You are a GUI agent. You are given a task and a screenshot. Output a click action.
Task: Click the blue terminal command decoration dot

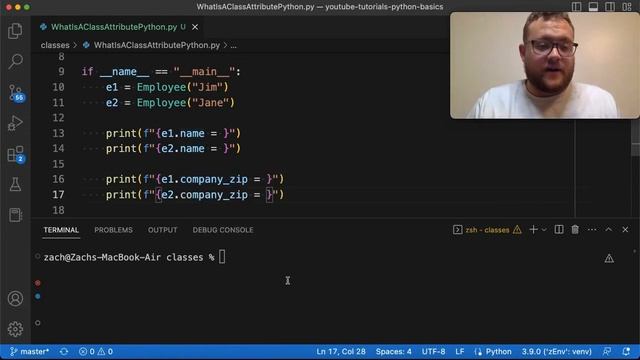[x=38, y=296]
